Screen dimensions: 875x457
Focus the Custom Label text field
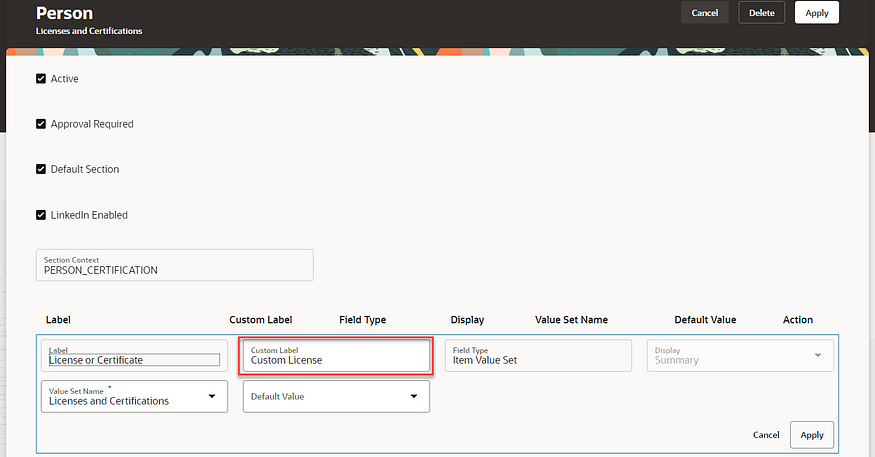click(x=336, y=356)
